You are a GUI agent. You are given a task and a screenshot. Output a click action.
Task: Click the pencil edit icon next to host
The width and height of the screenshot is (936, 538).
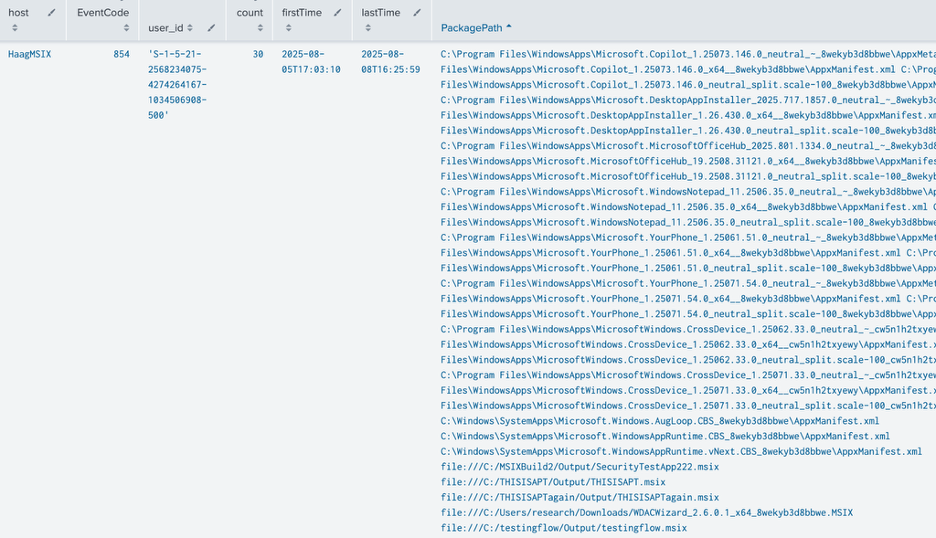click(x=52, y=13)
